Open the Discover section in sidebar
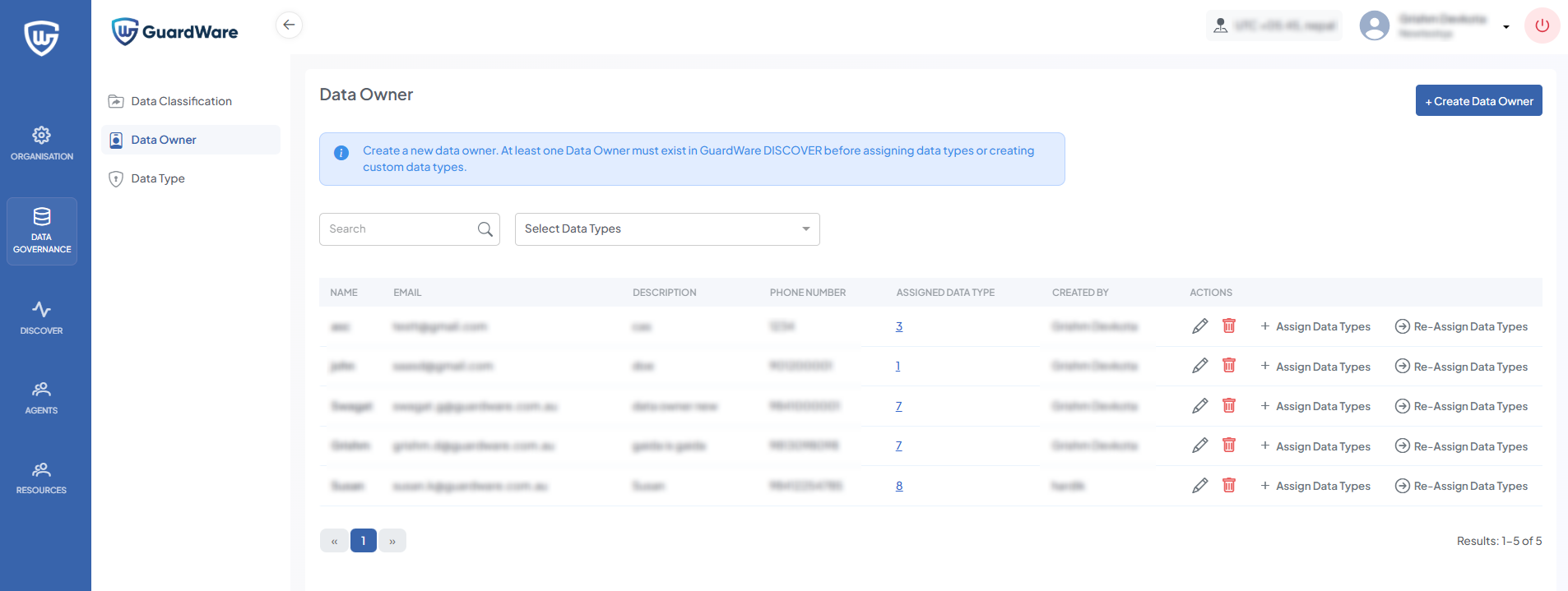This screenshot has width=1568, height=591. click(x=41, y=317)
